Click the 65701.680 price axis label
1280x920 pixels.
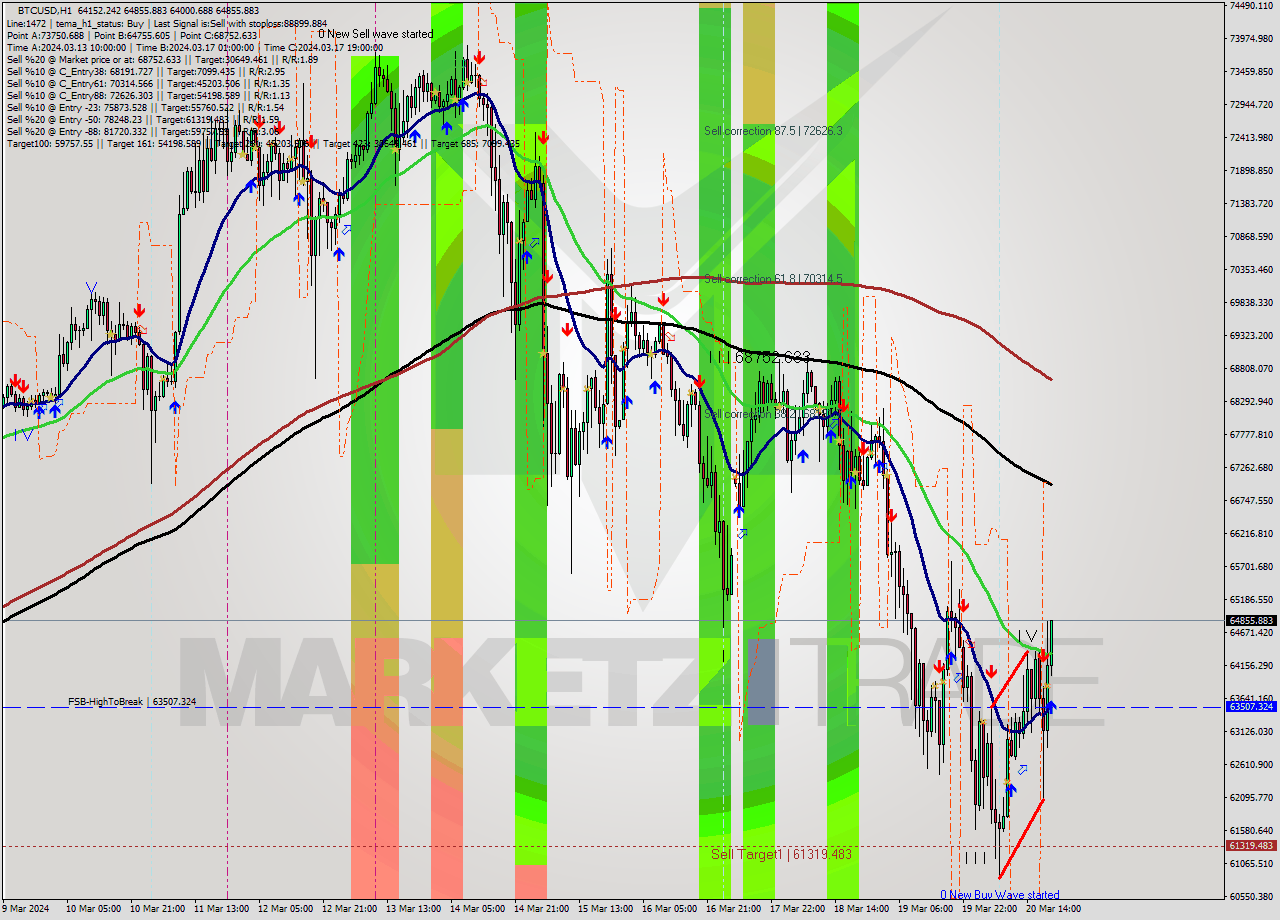tap(1250, 567)
